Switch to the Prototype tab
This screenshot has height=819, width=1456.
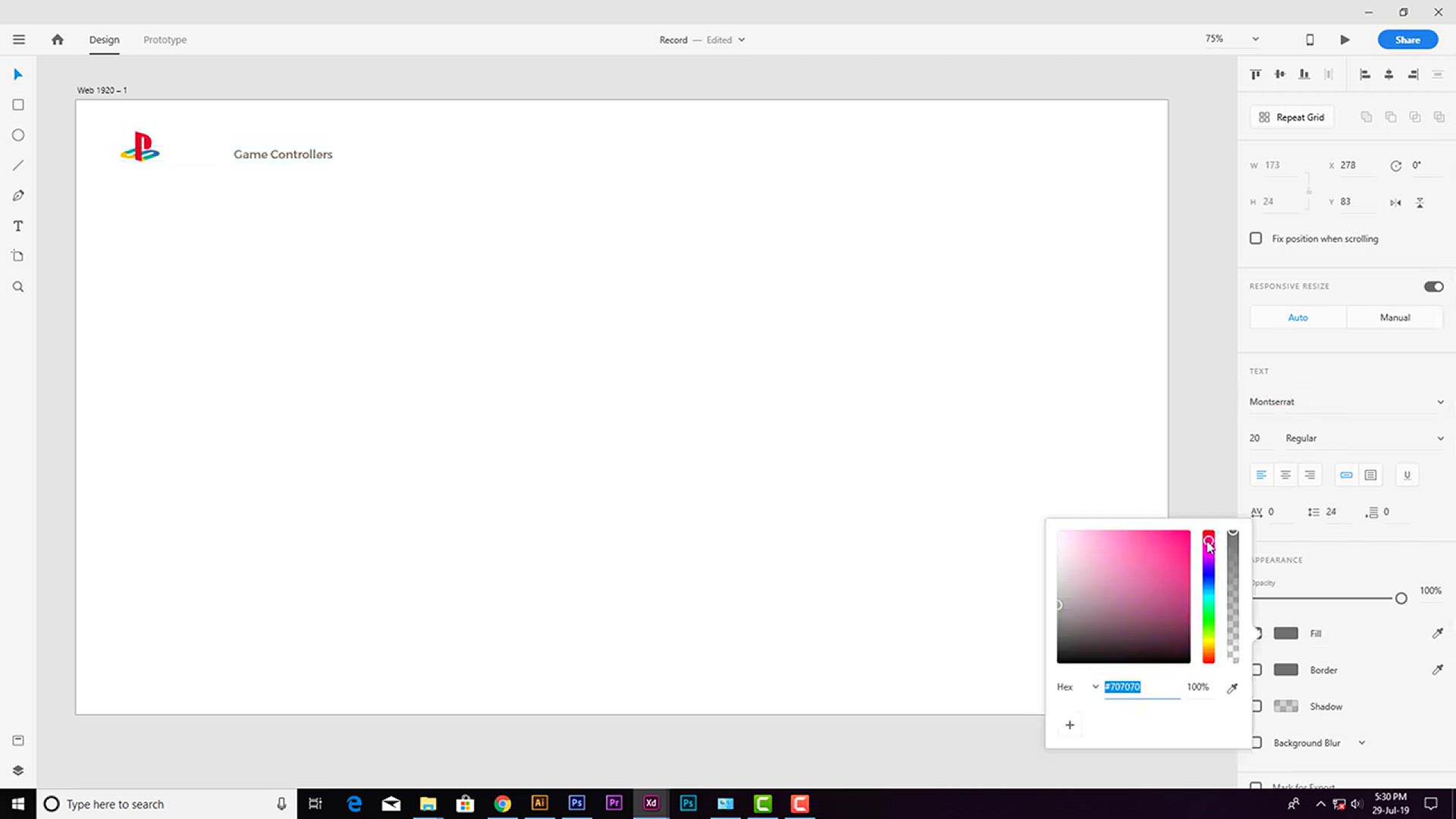pos(165,39)
